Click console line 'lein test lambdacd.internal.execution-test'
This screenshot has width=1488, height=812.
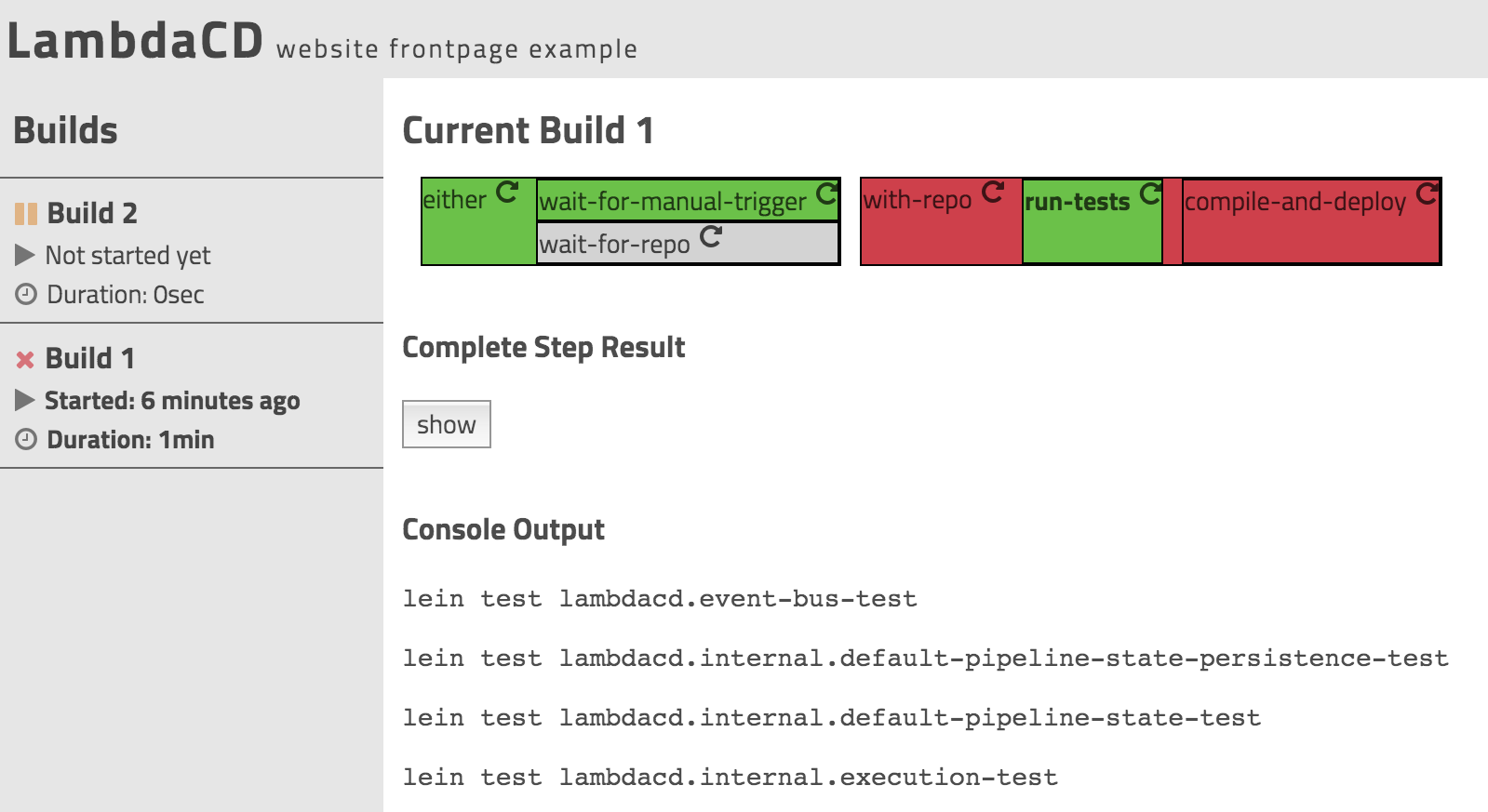pos(731,778)
